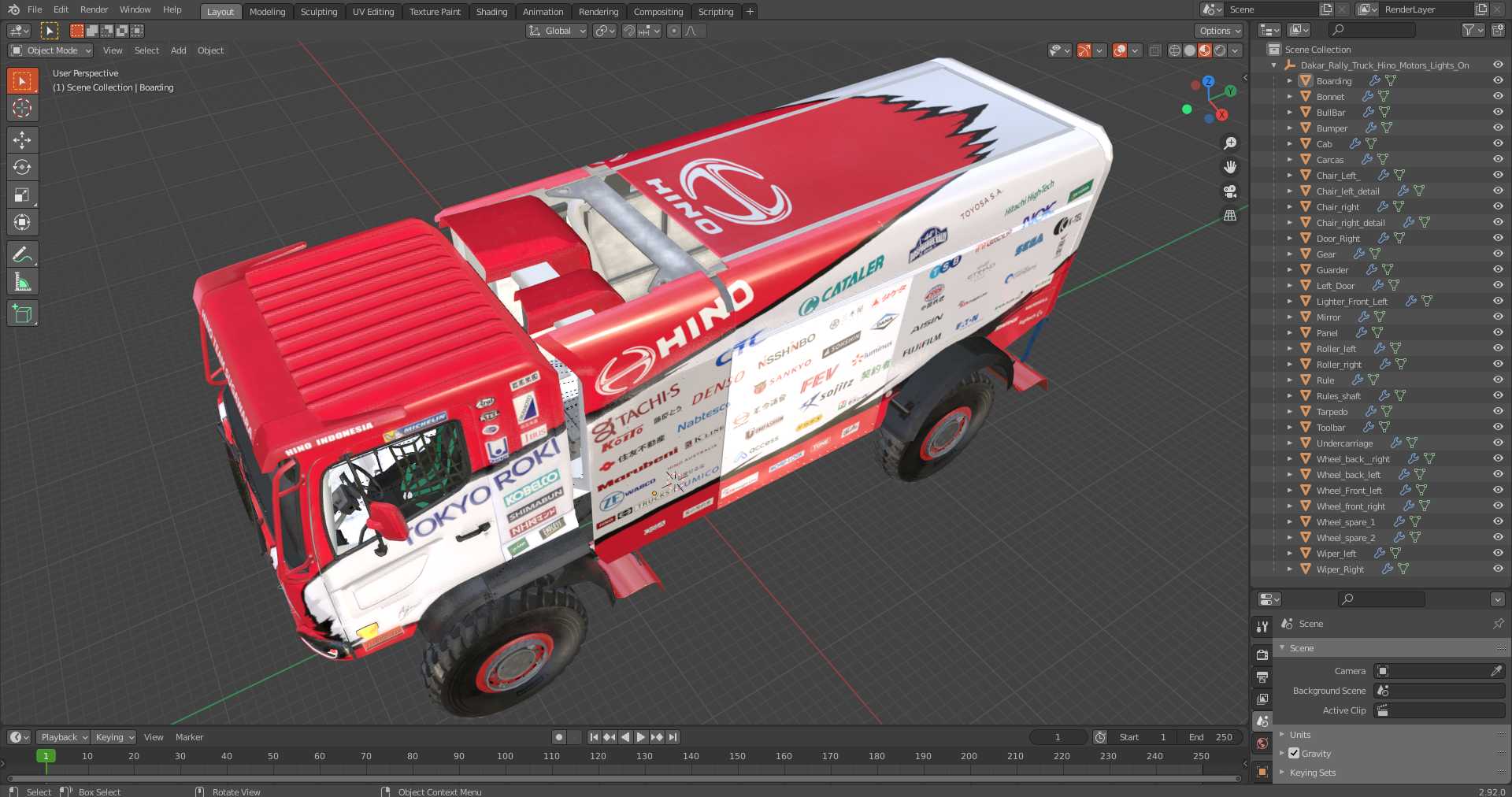Switch to the UV Editing workspace tab

[373, 12]
